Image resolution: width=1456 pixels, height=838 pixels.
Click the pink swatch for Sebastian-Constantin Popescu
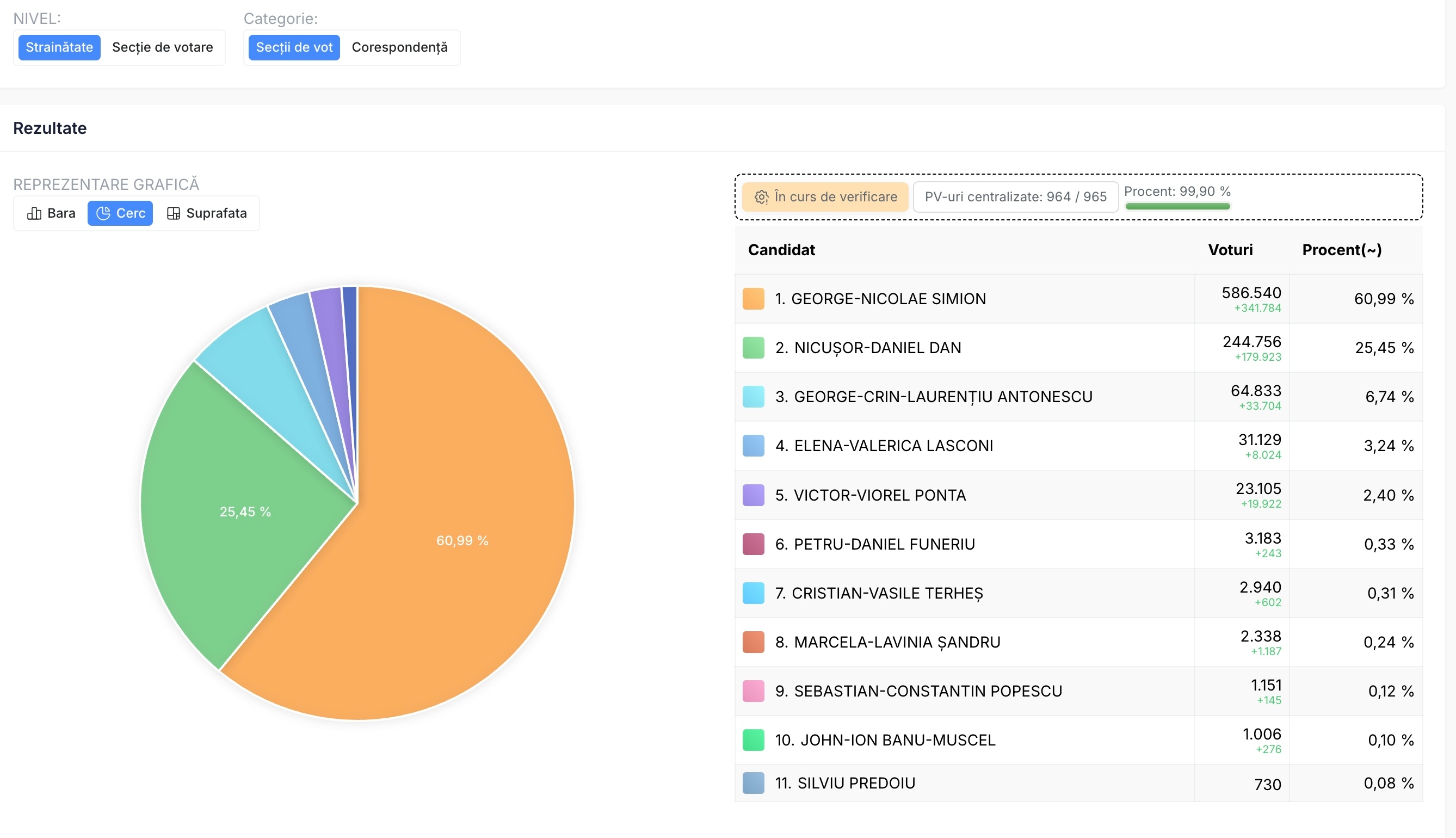pyautogui.click(x=754, y=691)
